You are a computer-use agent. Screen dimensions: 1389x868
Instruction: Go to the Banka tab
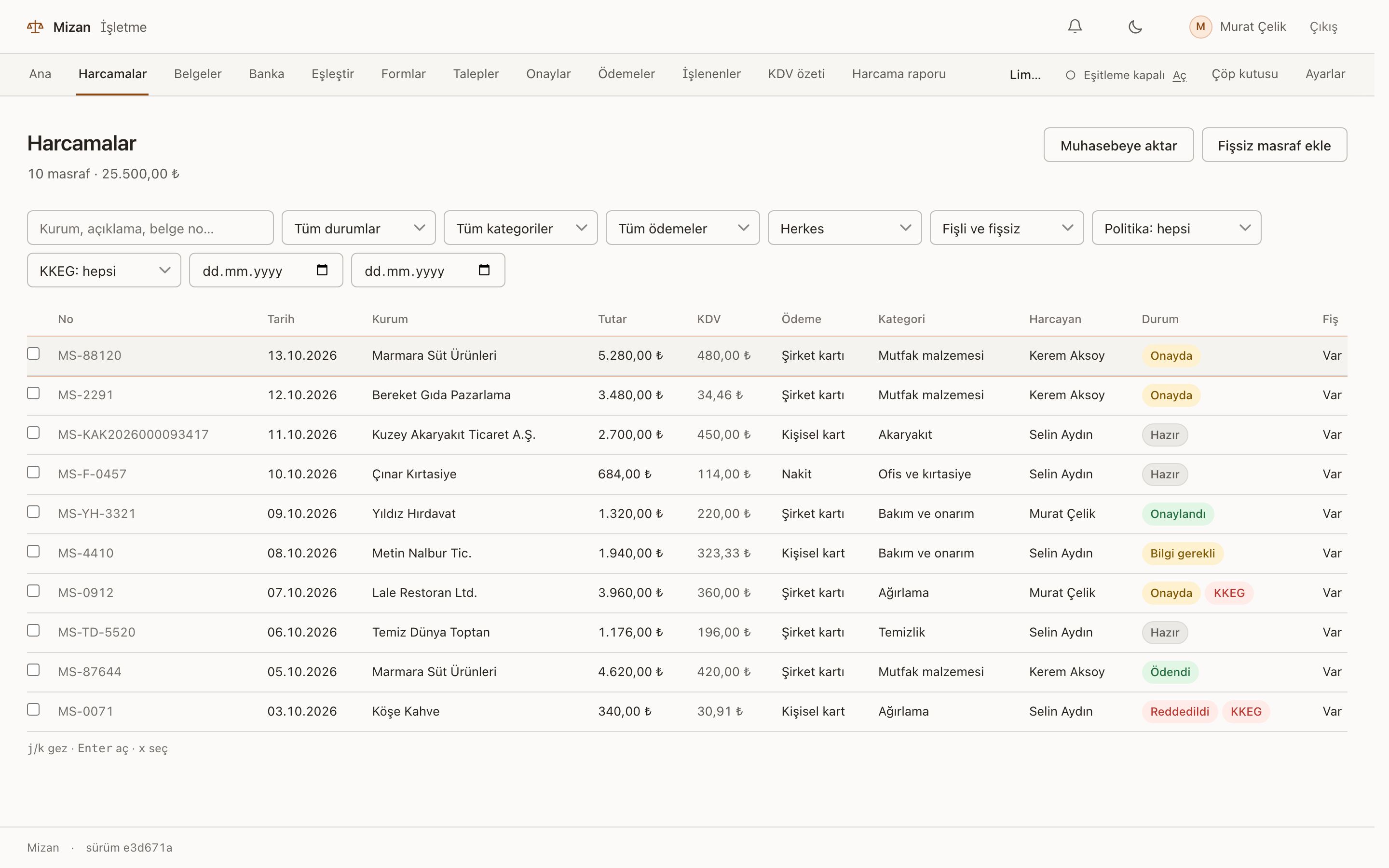(x=266, y=74)
